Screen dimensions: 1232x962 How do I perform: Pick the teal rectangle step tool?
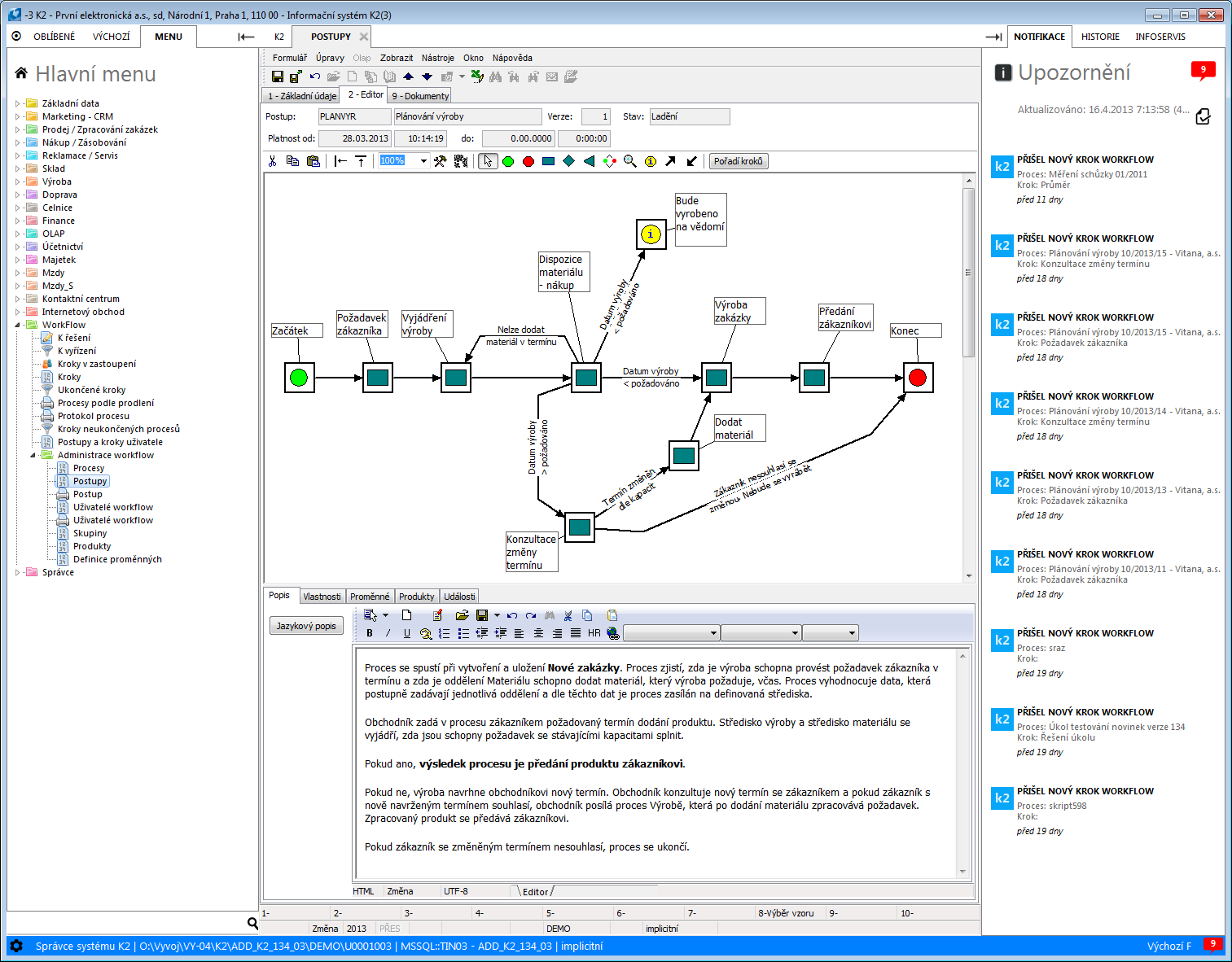click(x=549, y=161)
